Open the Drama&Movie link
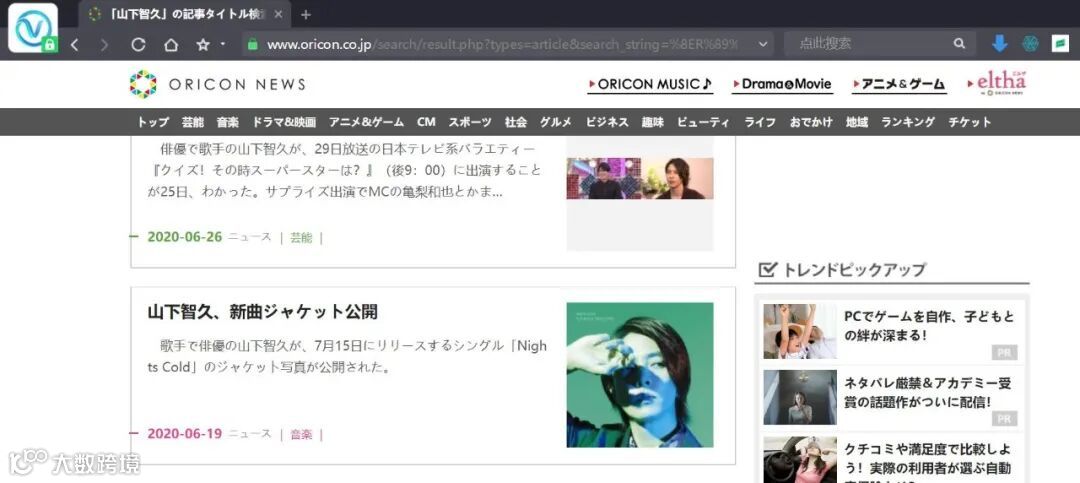This screenshot has width=1080, height=483. (782, 85)
